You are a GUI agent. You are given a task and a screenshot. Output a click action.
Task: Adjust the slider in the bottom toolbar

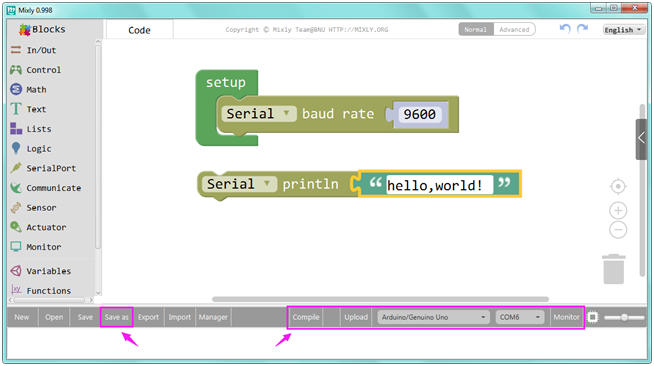(x=624, y=318)
